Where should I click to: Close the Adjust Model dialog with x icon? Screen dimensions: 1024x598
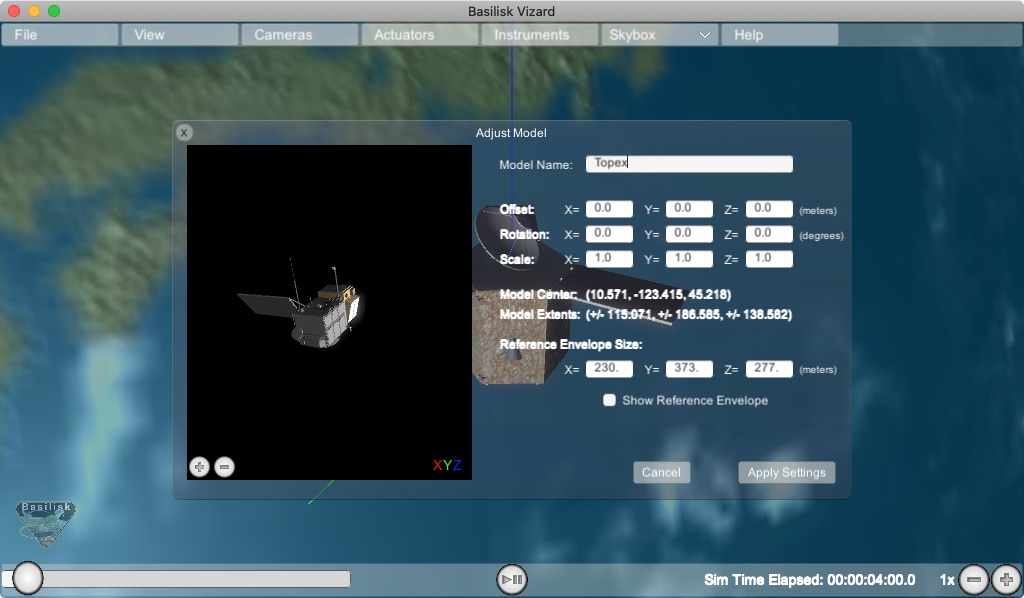184,132
